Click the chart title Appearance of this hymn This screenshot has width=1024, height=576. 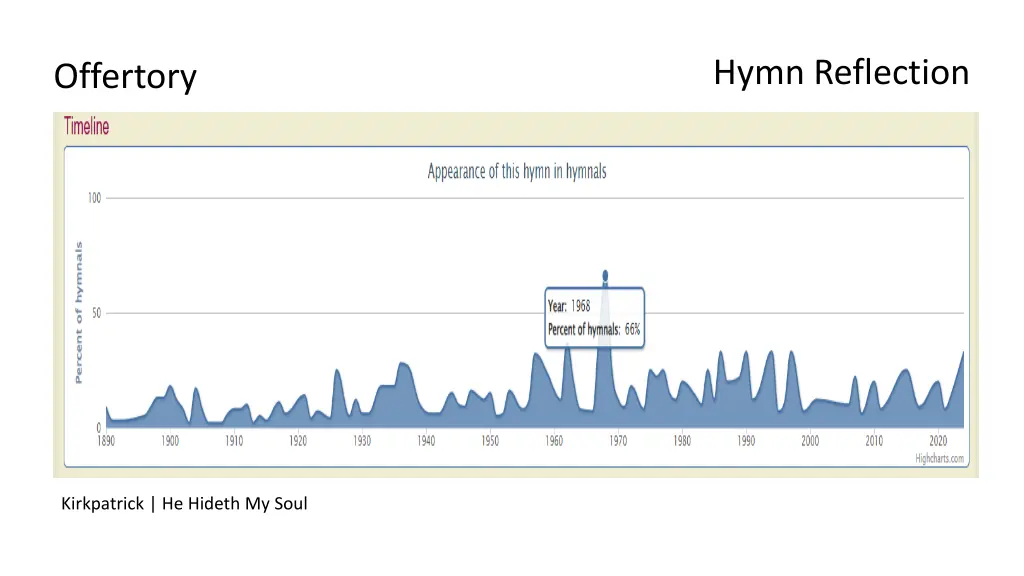pos(516,171)
